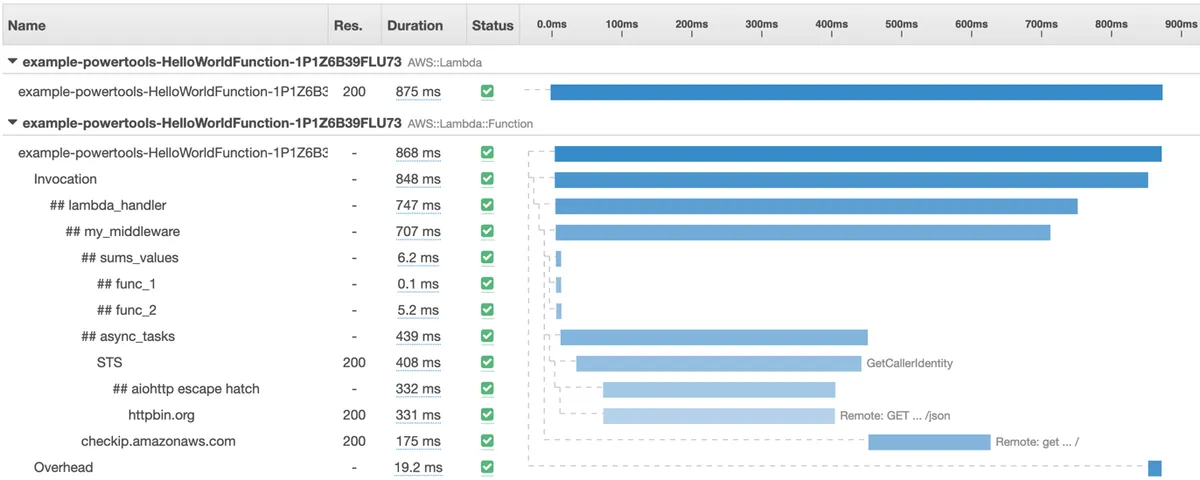The width and height of the screenshot is (1200, 480).
Task: Click the green status check for Invocation
Action: pos(487,179)
